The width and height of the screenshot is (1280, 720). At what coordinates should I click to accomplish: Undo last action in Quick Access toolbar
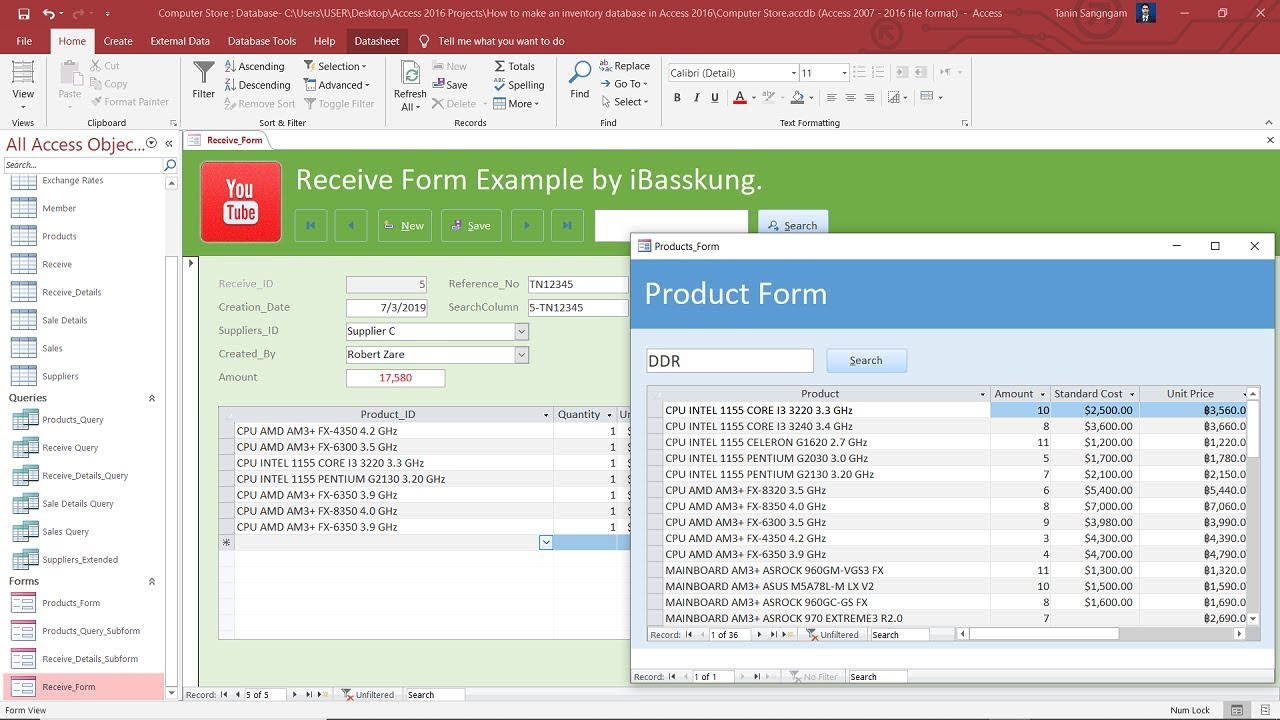pyautogui.click(x=49, y=13)
